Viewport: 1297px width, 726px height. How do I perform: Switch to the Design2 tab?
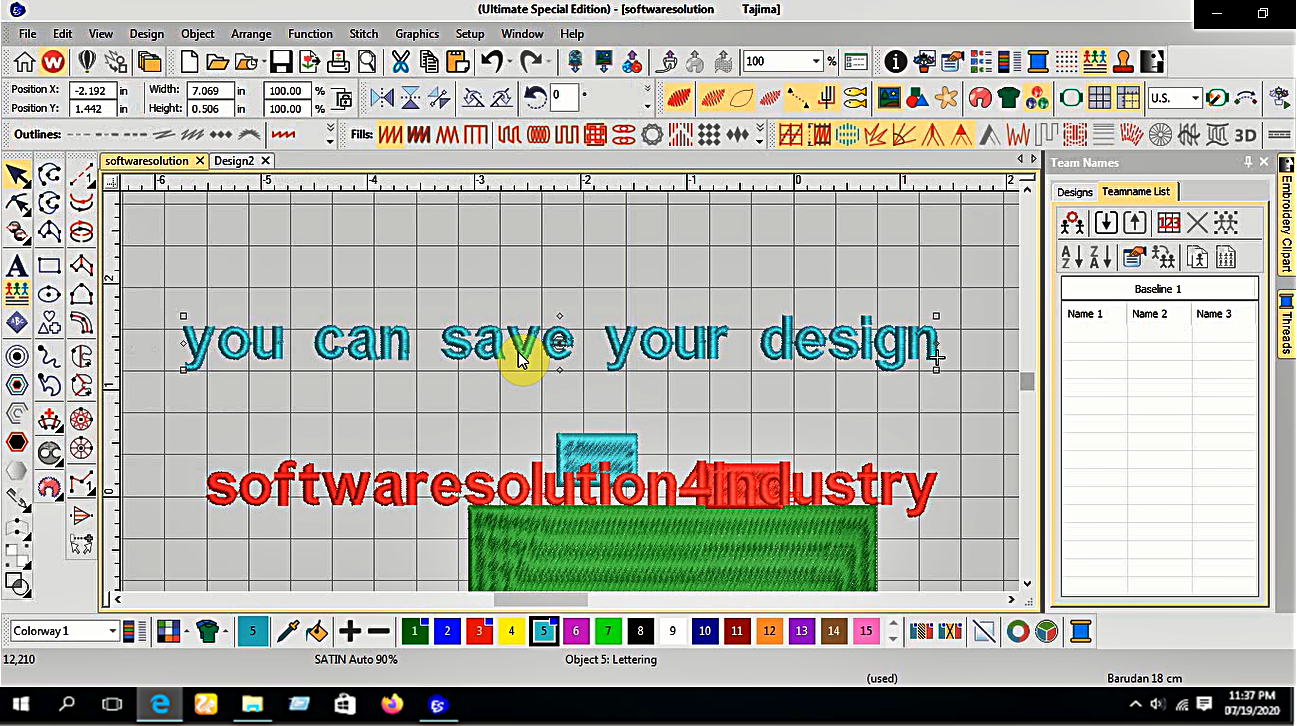pos(234,160)
